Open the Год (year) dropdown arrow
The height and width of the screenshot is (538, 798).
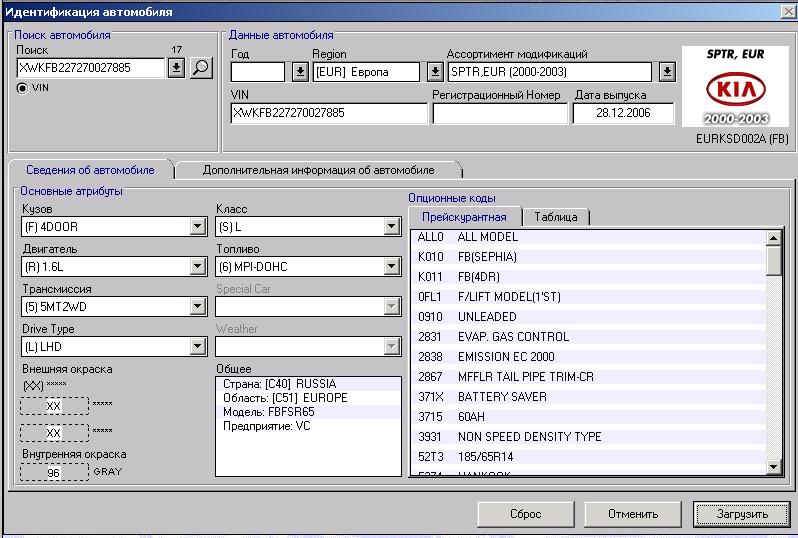click(299, 72)
